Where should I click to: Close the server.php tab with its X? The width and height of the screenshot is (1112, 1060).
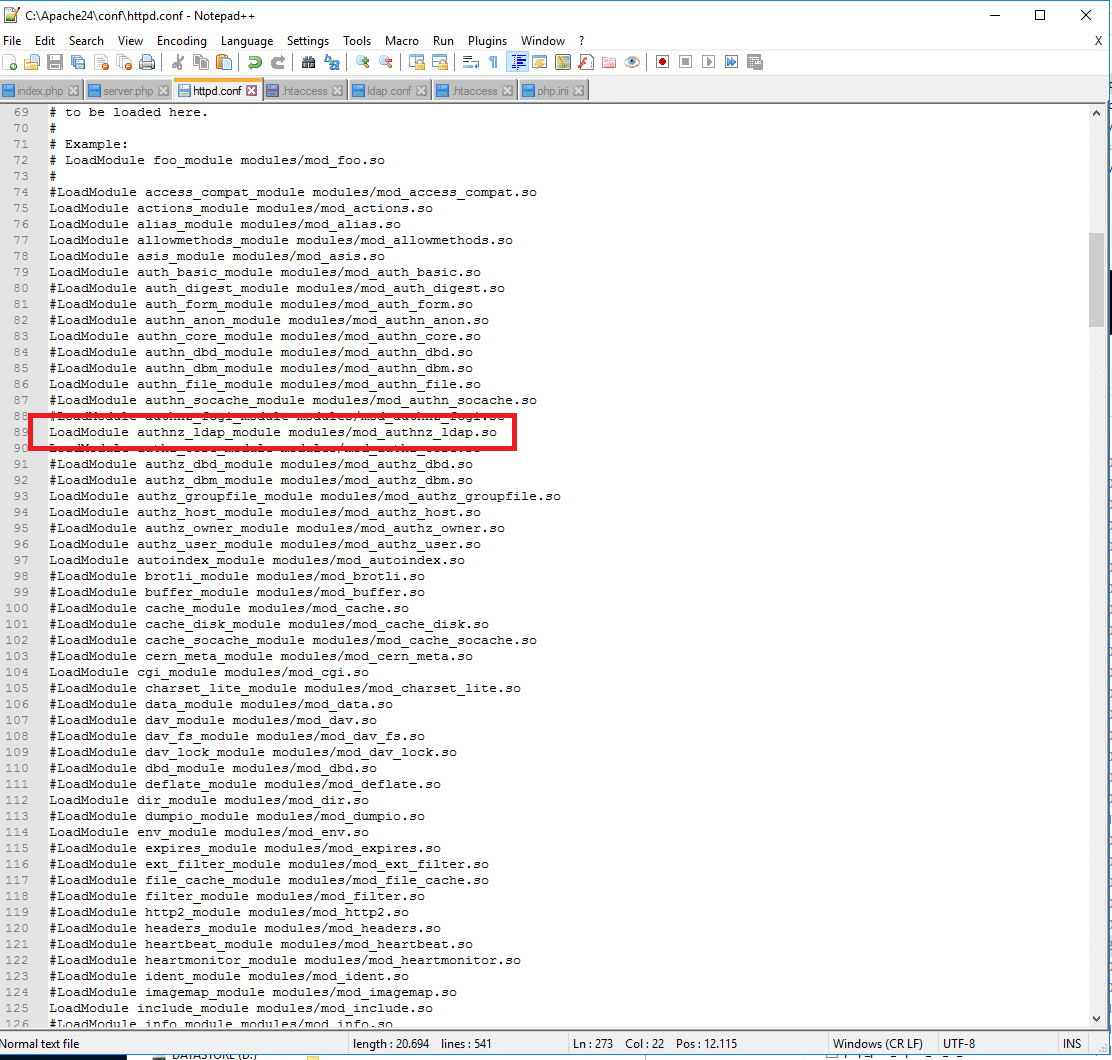click(164, 91)
